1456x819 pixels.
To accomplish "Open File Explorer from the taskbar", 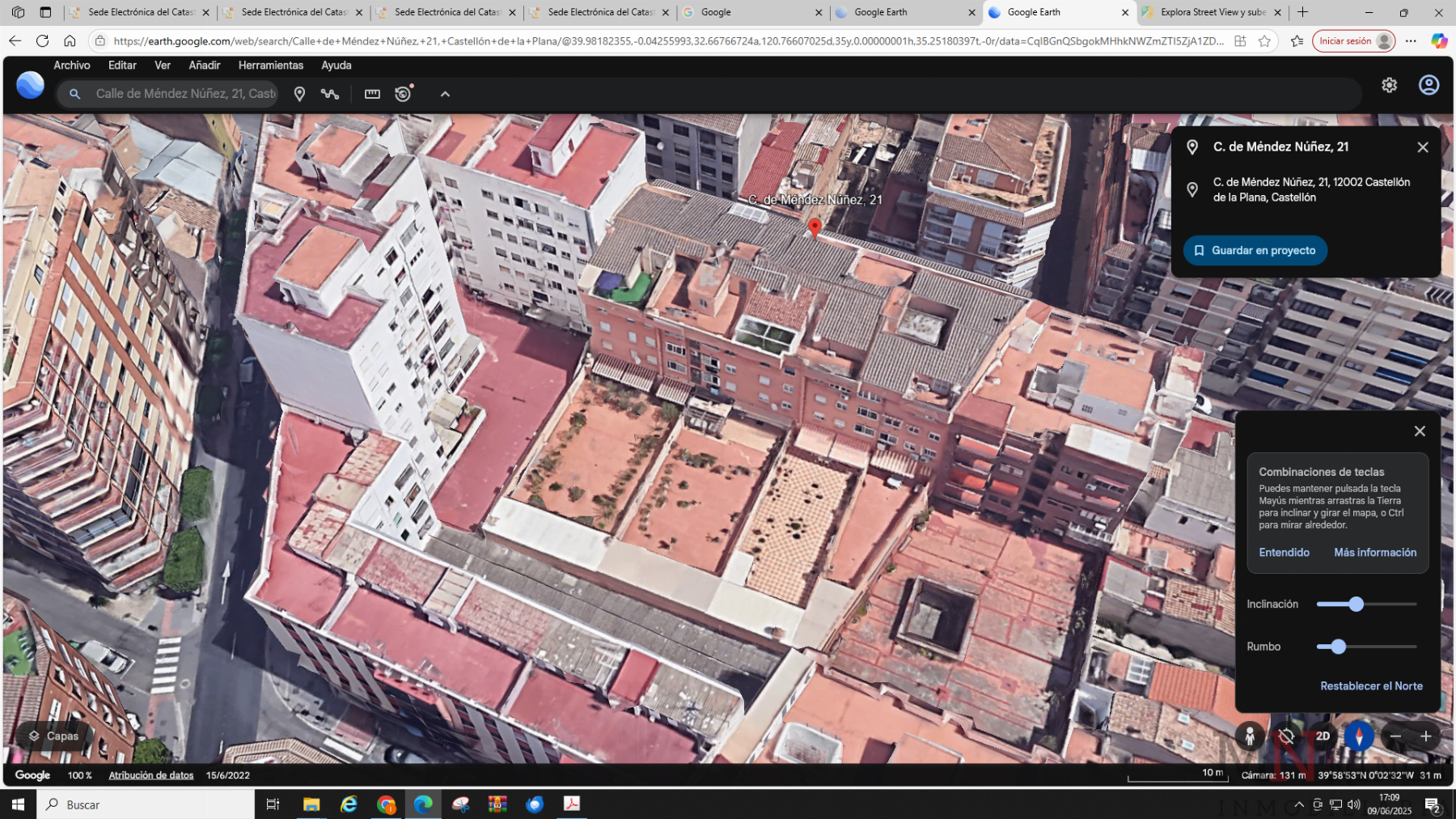I will (311, 804).
